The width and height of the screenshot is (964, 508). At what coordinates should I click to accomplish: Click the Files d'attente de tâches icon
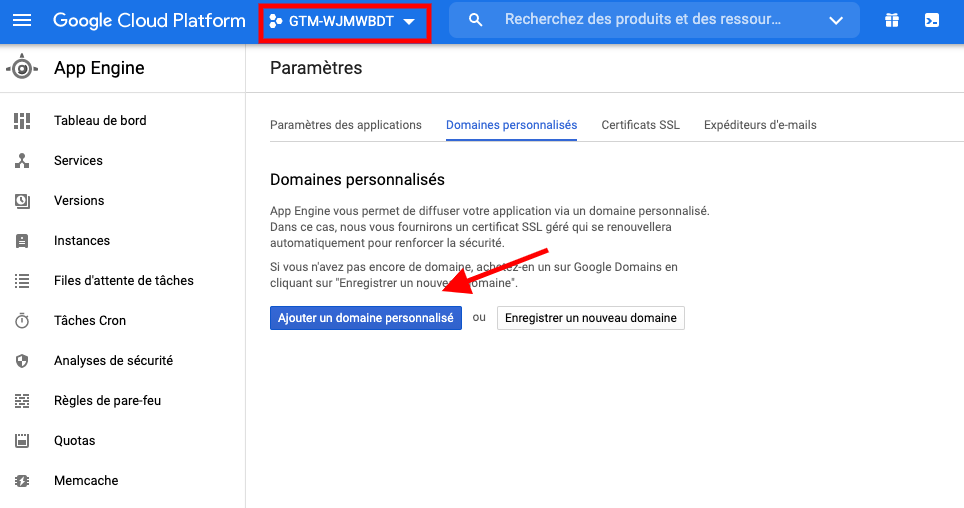click(22, 281)
